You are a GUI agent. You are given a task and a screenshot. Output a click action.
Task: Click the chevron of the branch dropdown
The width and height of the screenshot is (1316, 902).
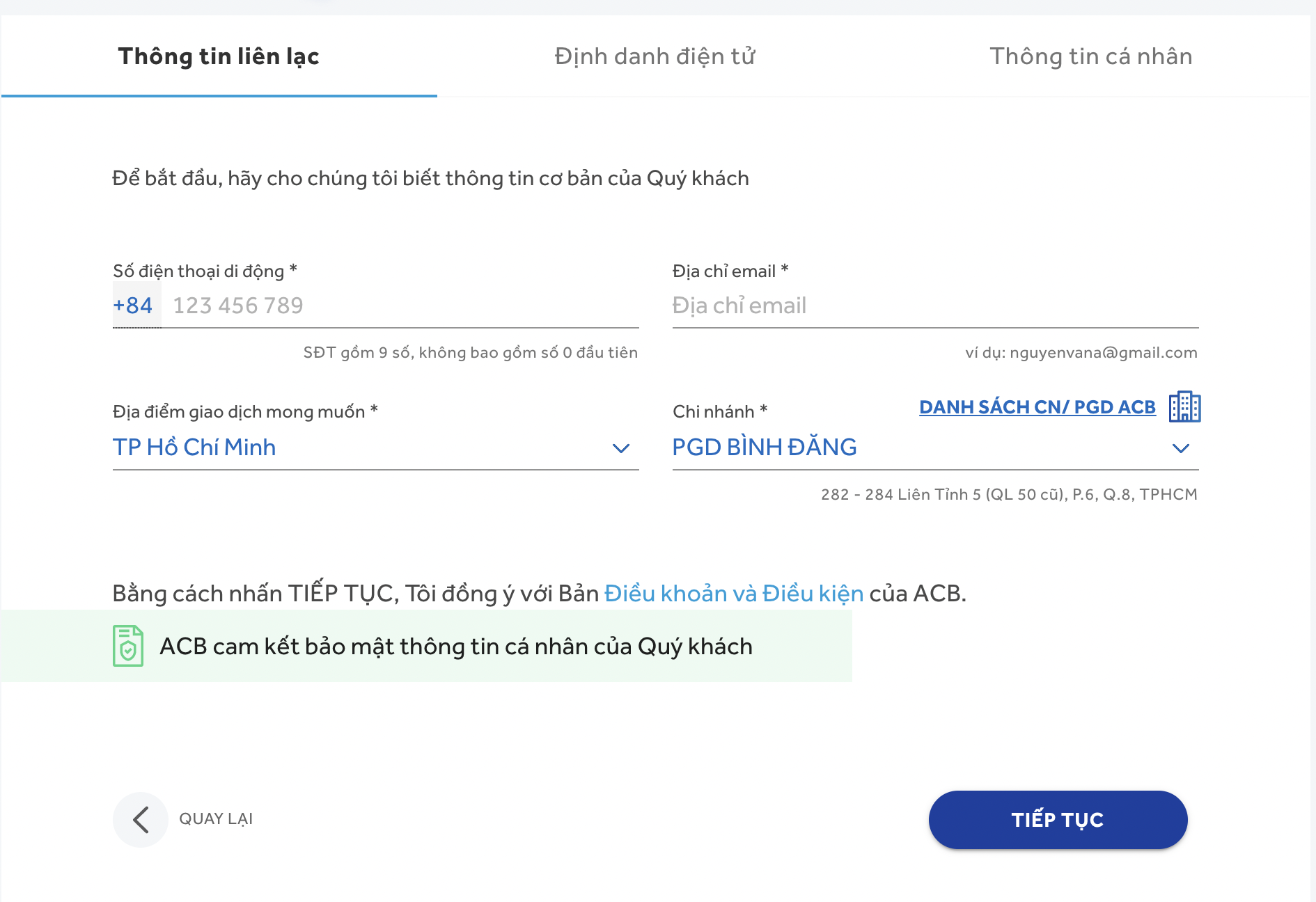click(x=1181, y=448)
